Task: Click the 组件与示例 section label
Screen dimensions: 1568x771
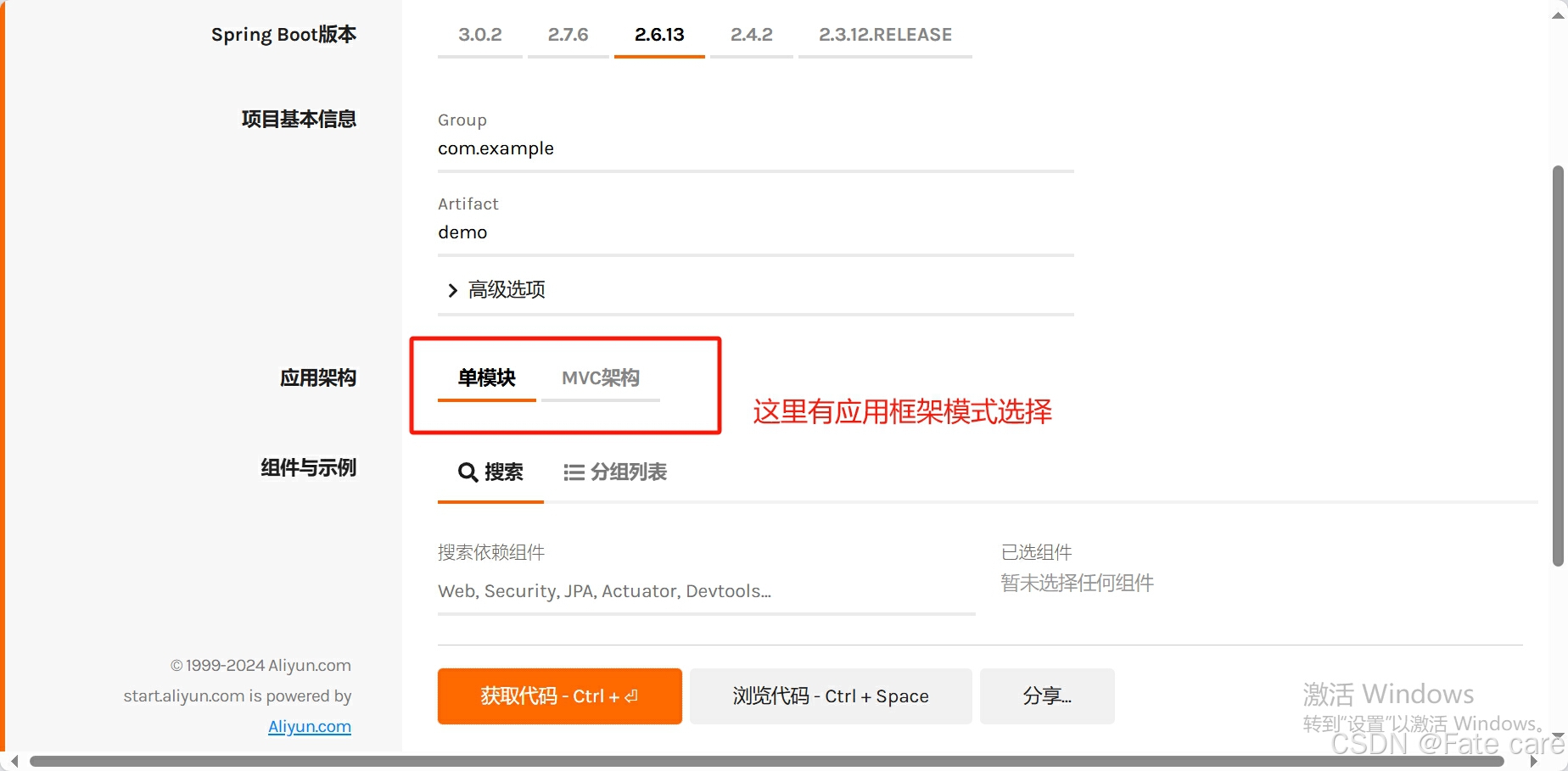Action: 309,468
